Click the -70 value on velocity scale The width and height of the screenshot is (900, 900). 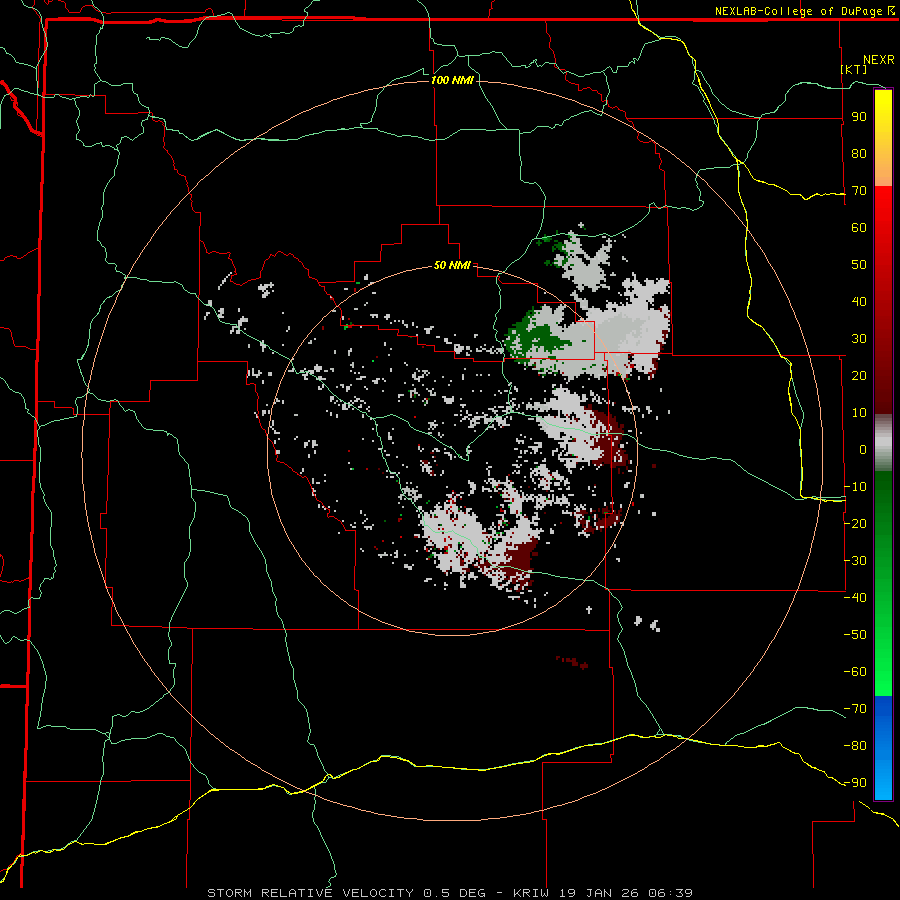(x=855, y=709)
